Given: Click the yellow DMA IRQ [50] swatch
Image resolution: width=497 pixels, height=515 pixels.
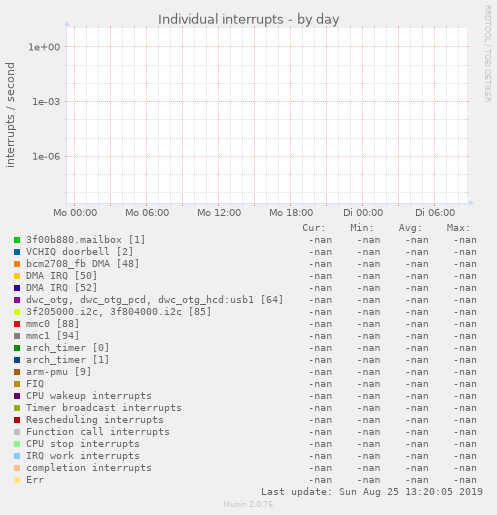Looking at the screenshot, I should pos(17,276).
